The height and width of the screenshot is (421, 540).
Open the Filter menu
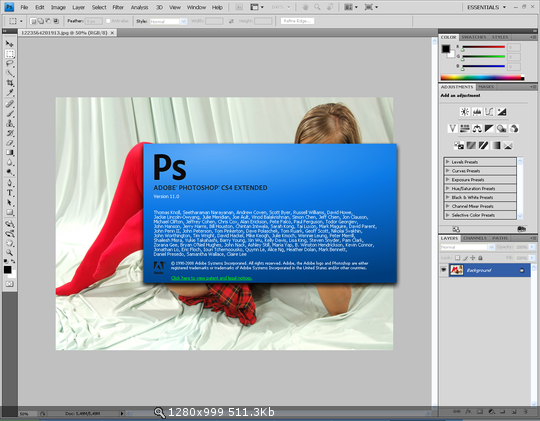118,7
